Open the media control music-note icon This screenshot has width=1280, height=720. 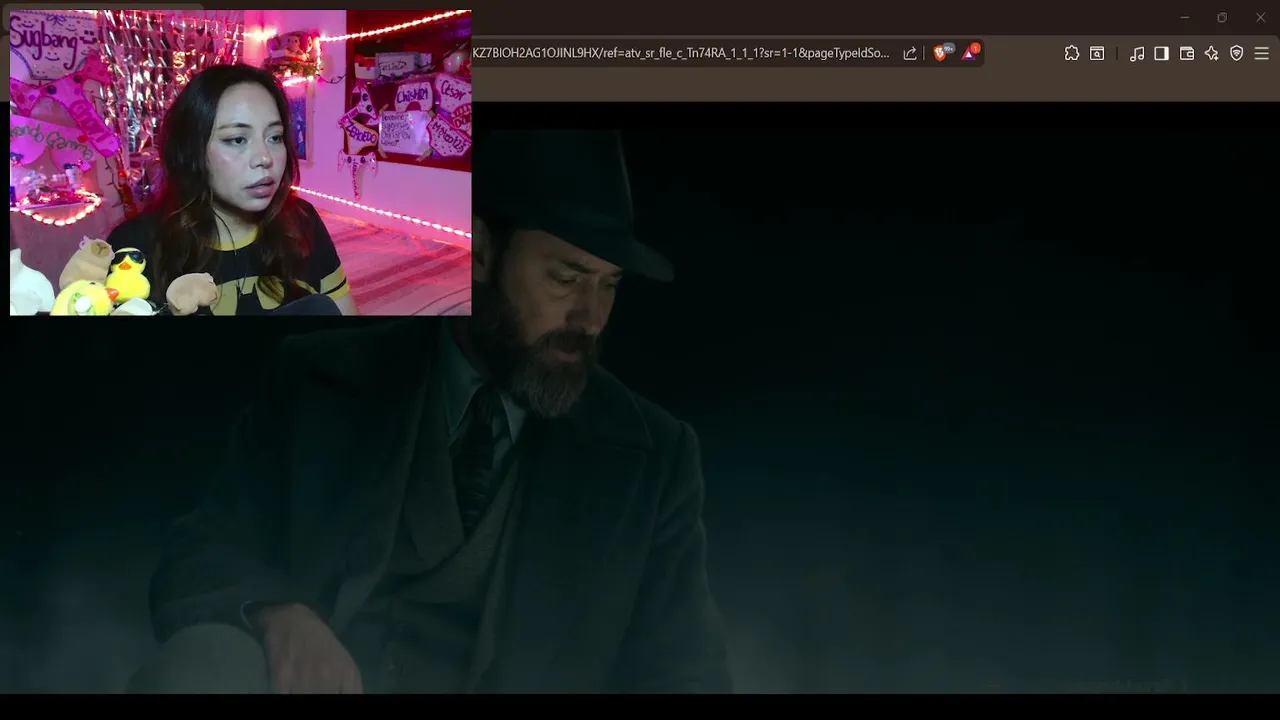click(x=1137, y=54)
